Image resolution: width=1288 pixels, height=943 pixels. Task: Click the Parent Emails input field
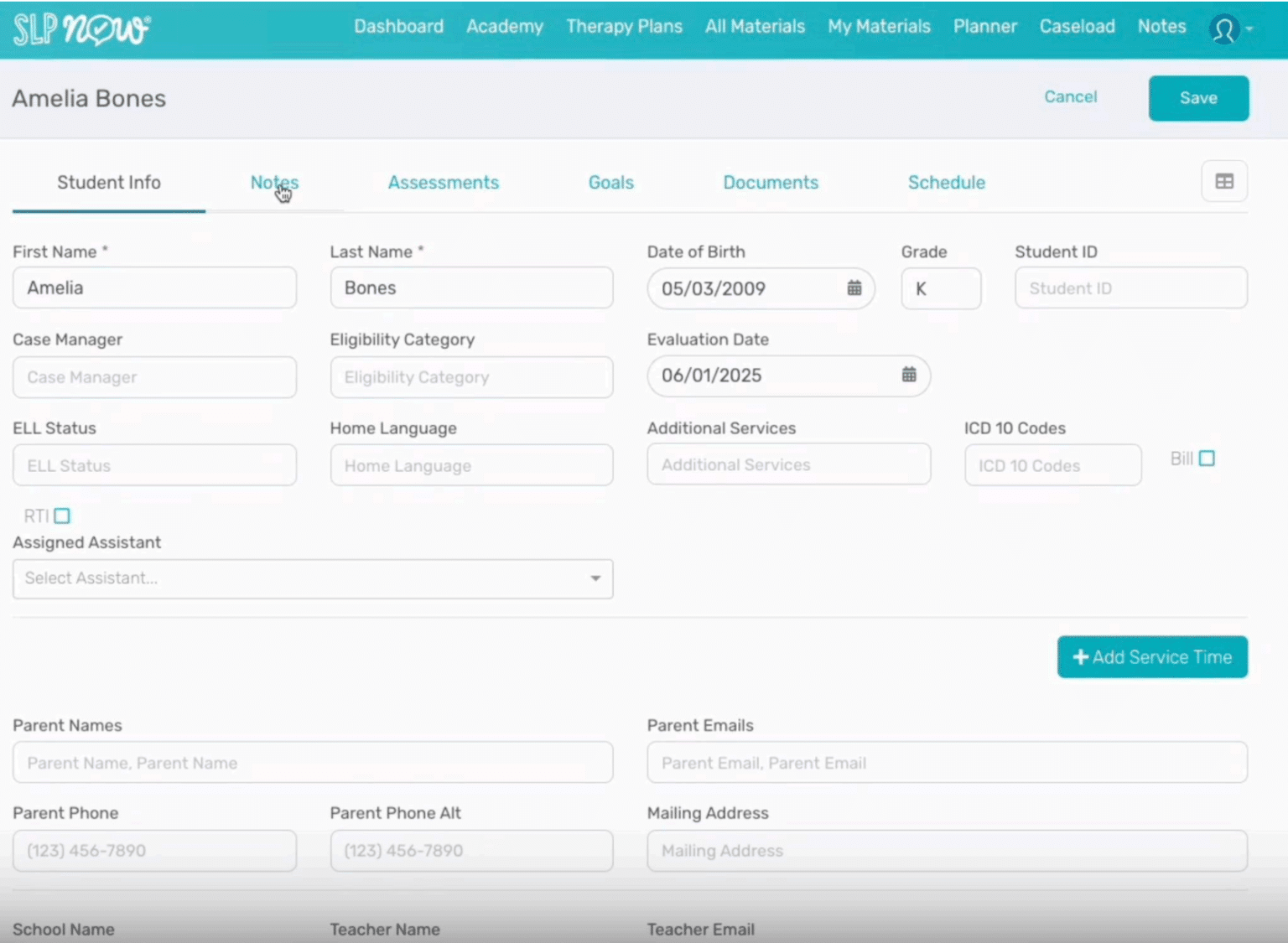947,763
